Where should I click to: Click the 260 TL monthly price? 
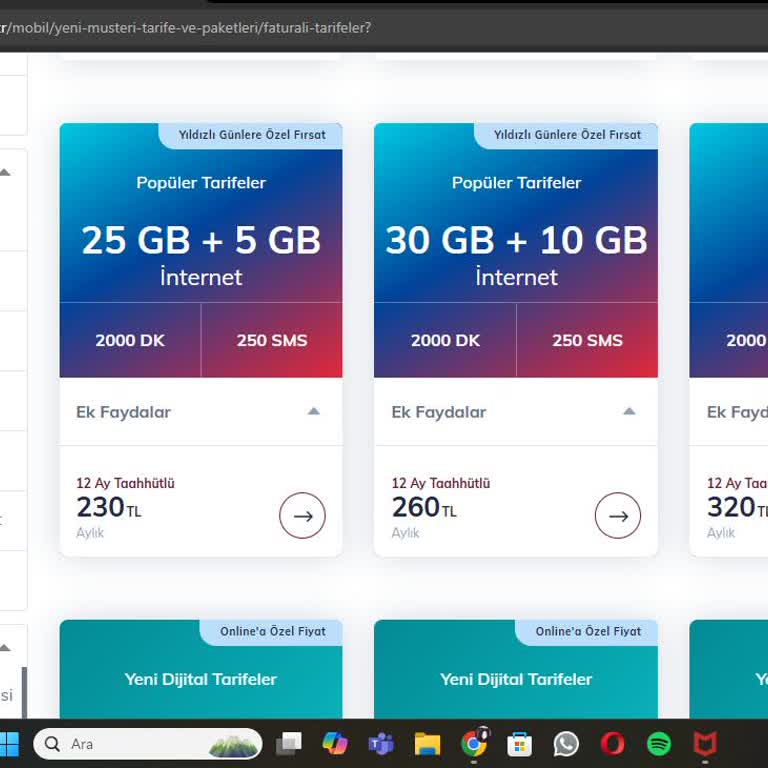point(424,507)
